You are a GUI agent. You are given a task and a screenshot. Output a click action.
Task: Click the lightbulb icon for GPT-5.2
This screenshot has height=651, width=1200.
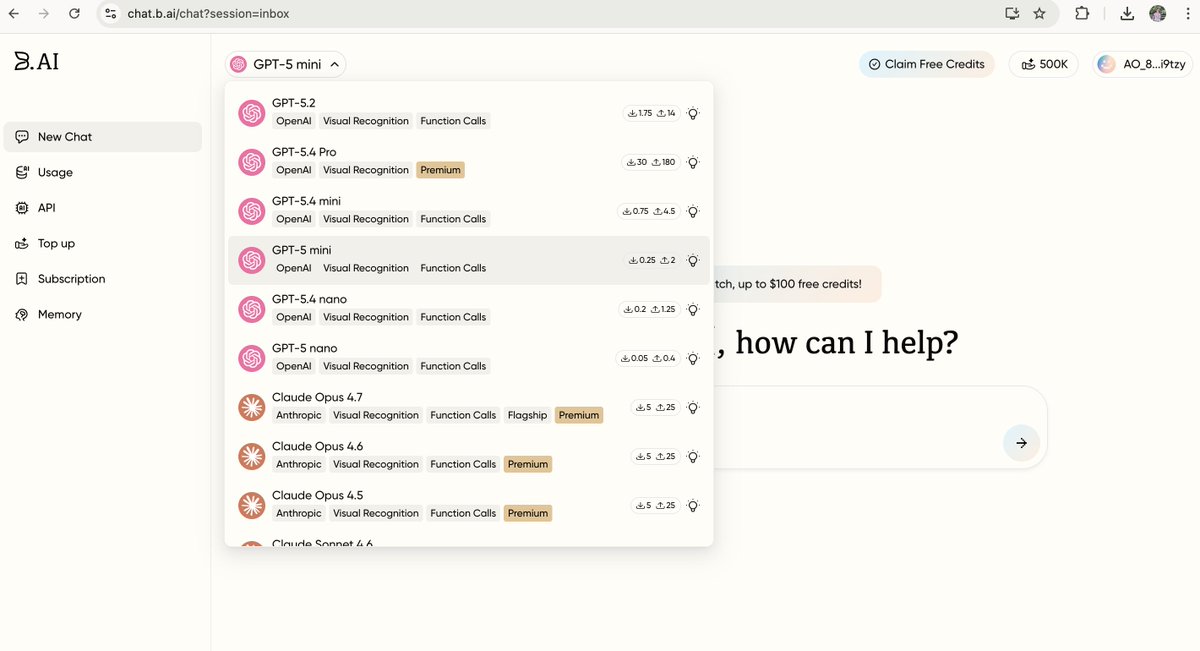click(x=693, y=113)
